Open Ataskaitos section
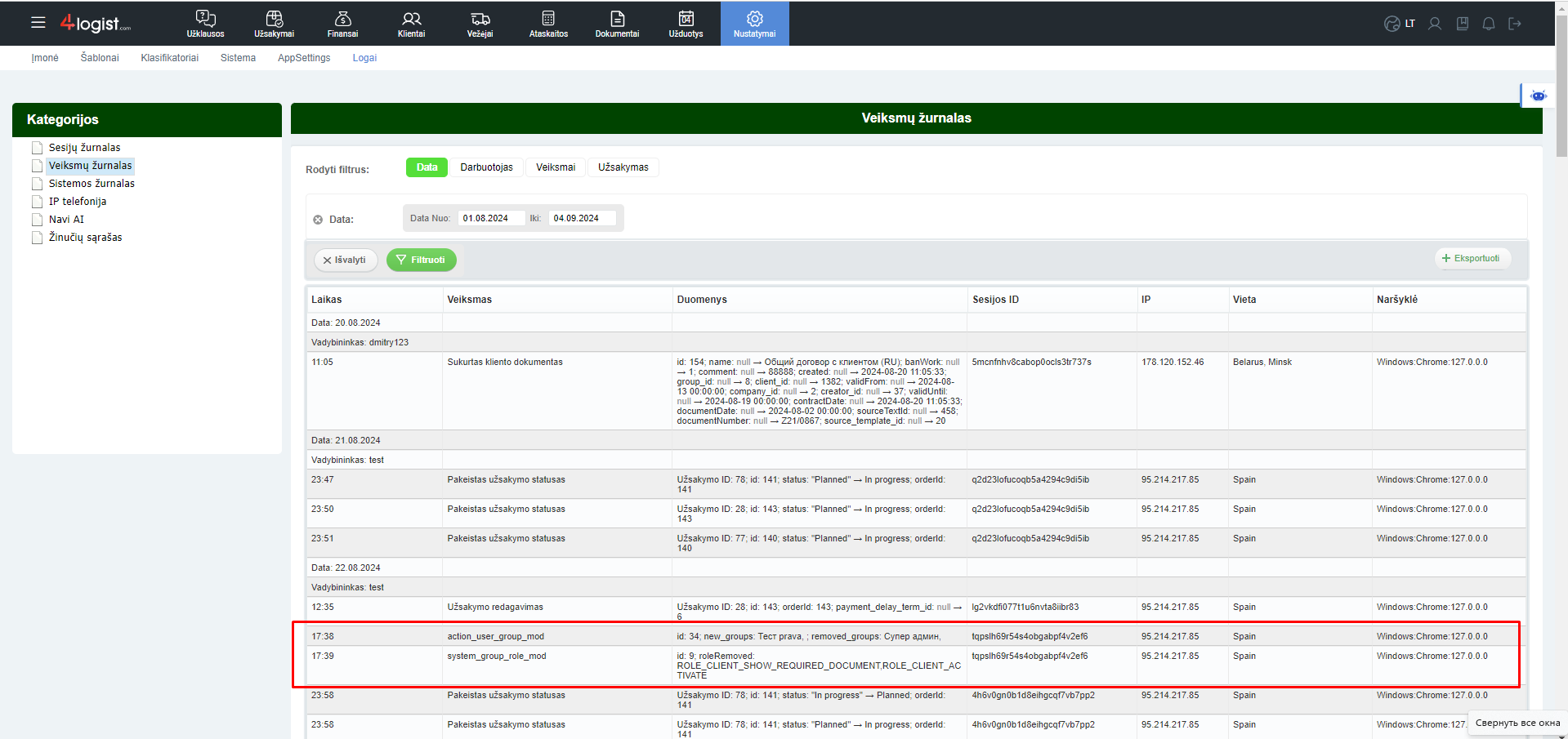1568x739 pixels. (x=548, y=23)
